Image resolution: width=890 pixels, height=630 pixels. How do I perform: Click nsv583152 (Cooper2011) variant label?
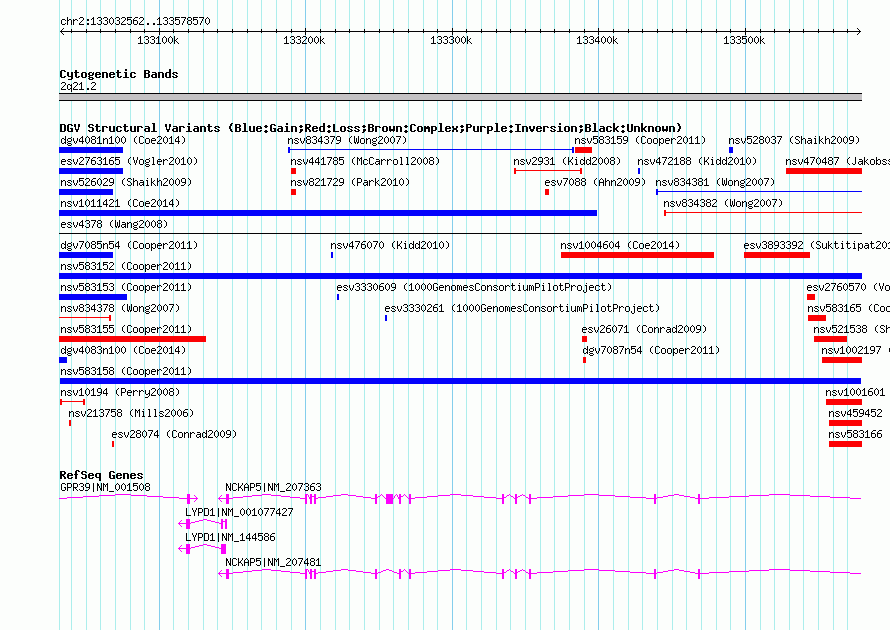coord(126,266)
